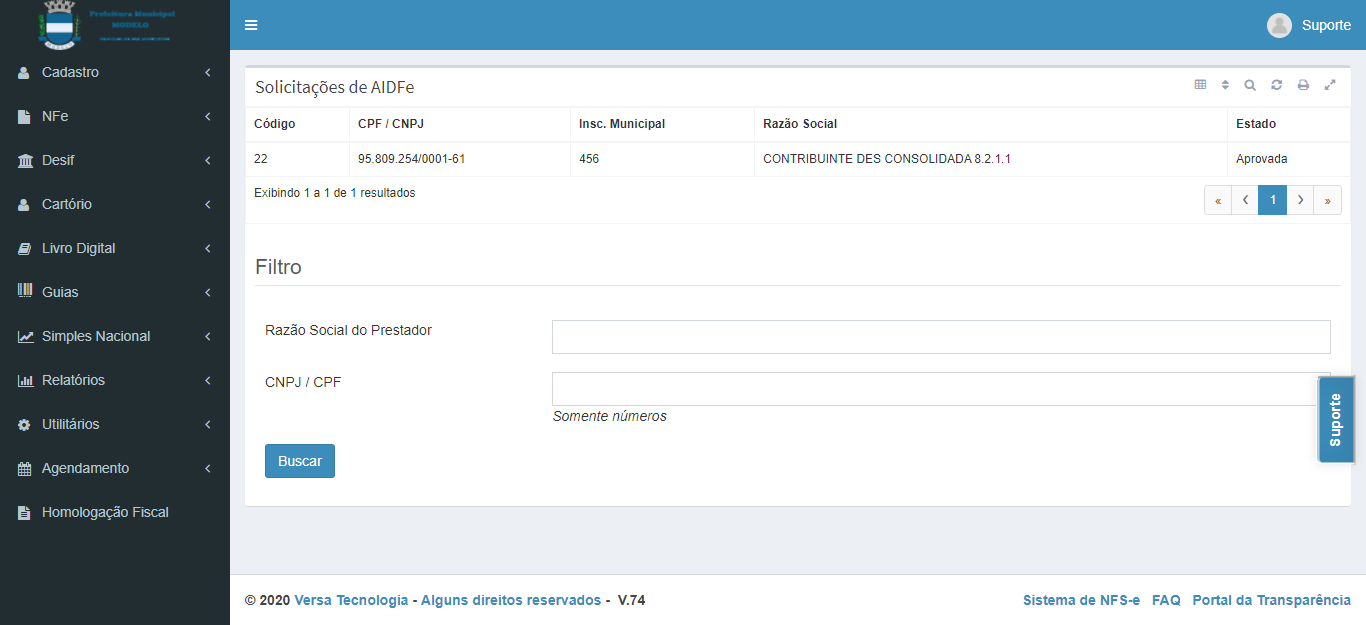Image resolution: width=1366 pixels, height=625 pixels.
Task: Open the Suporte user avatar menu
Action: tap(1308, 25)
